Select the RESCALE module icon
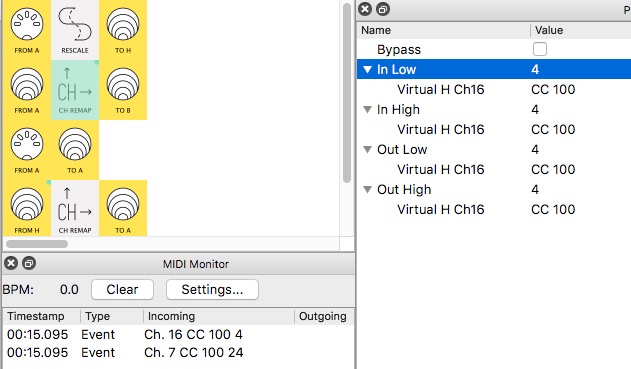Viewport: 631px width, 369px height. 75,30
